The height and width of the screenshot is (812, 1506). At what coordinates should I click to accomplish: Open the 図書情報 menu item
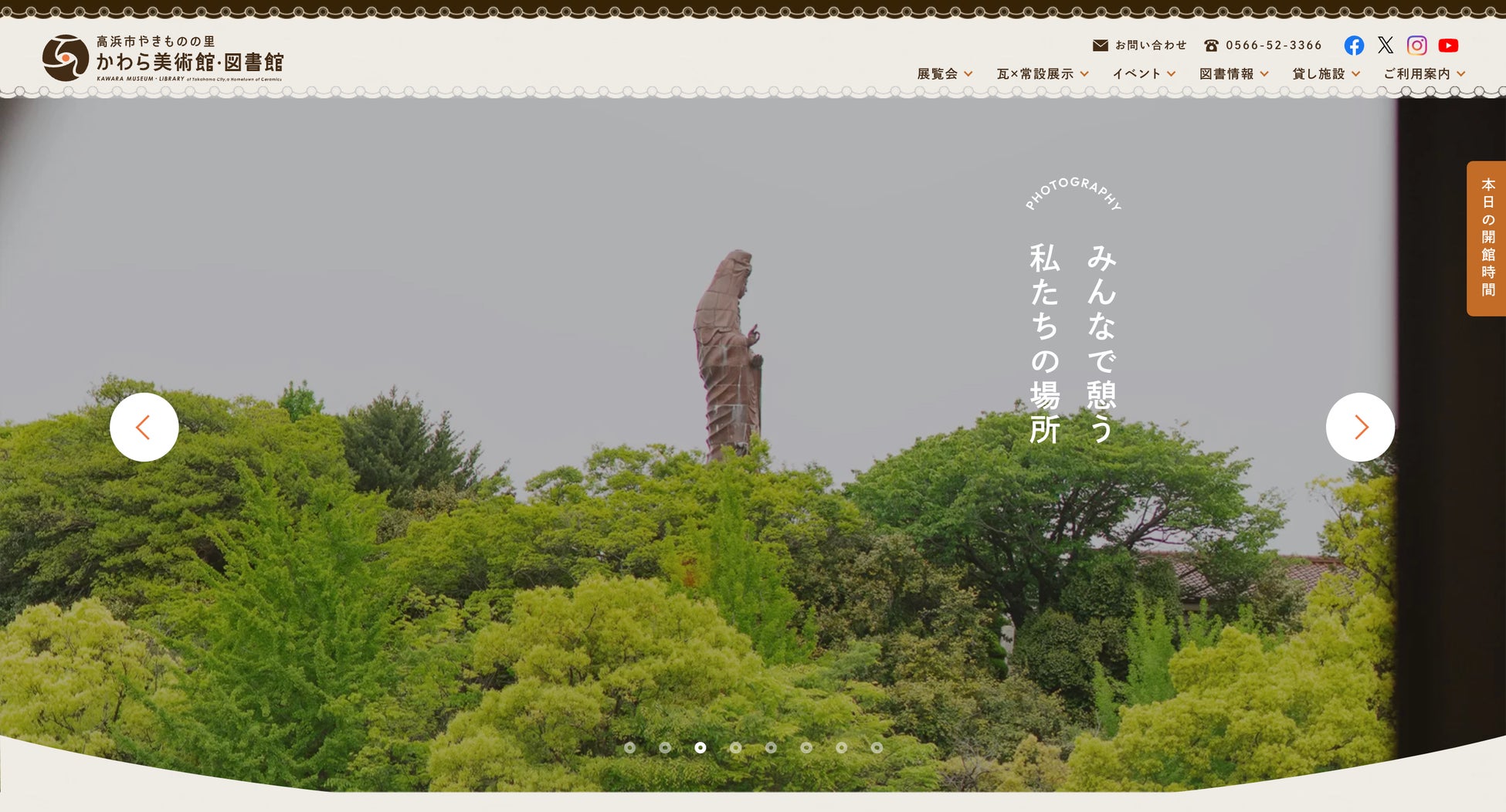point(1226,74)
